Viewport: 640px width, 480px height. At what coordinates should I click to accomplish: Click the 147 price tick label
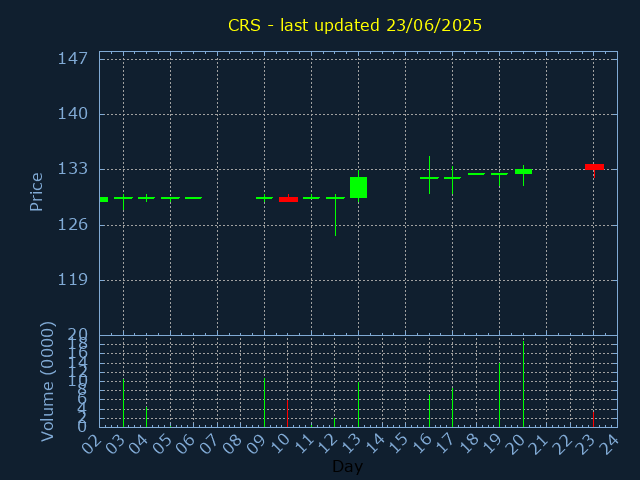click(x=72, y=58)
